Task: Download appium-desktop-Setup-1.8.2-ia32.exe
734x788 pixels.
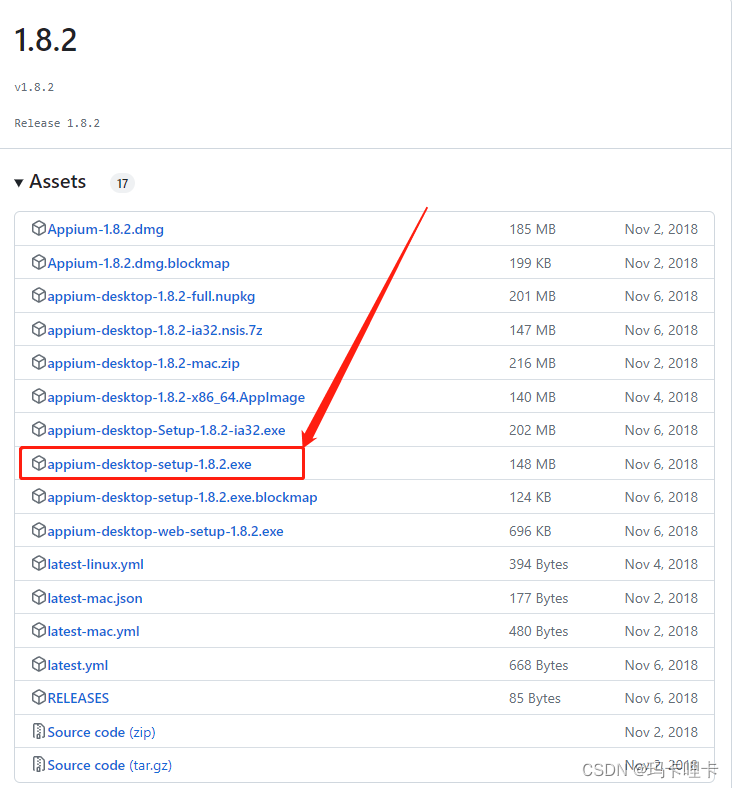Action: 166,431
